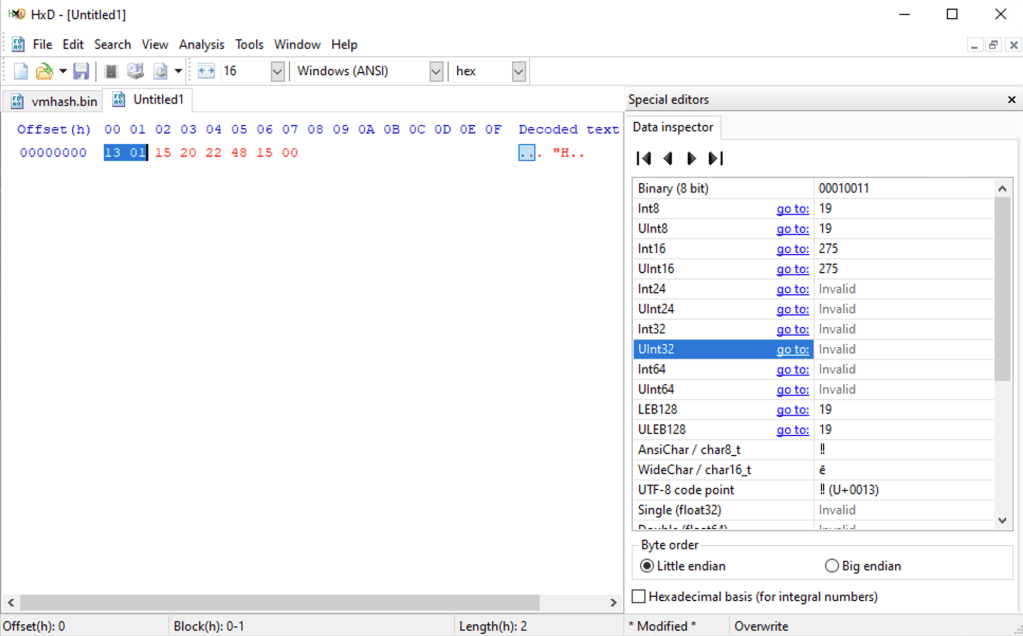Close the Special editors panel
Image resolution: width=1023 pixels, height=636 pixels.
(x=1011, y=100)
